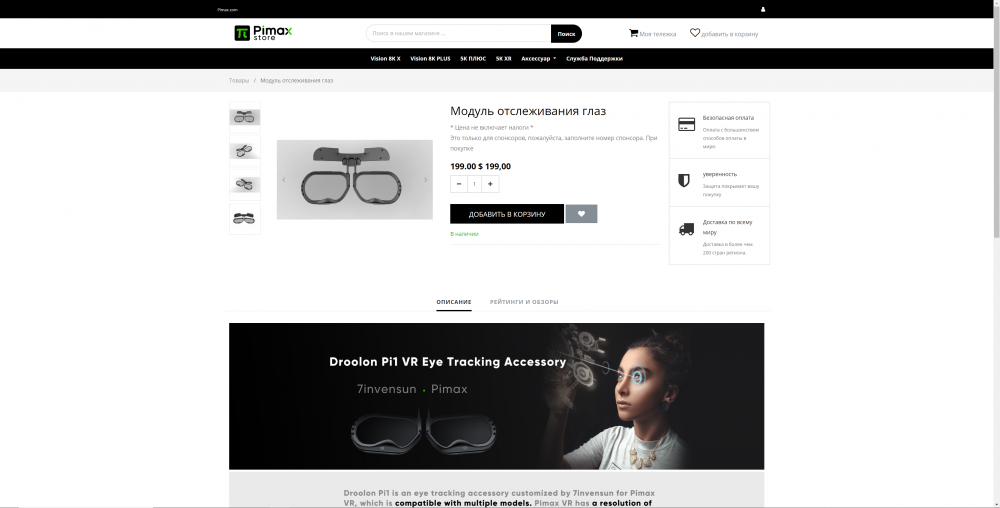Click the shield protection icon

point(684,180)
